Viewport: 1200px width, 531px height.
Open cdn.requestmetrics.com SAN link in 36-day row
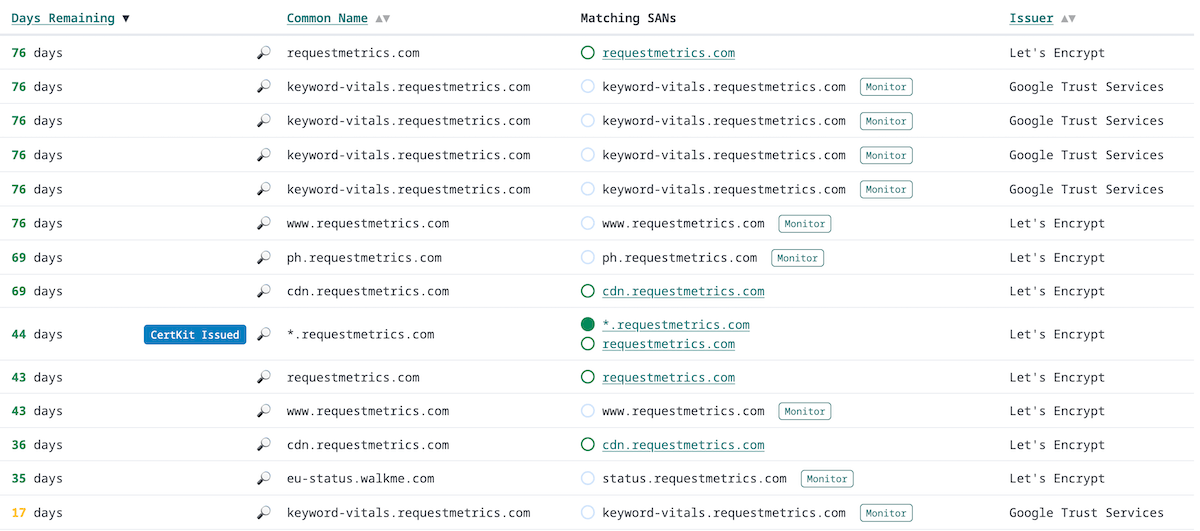coord(683,445)
